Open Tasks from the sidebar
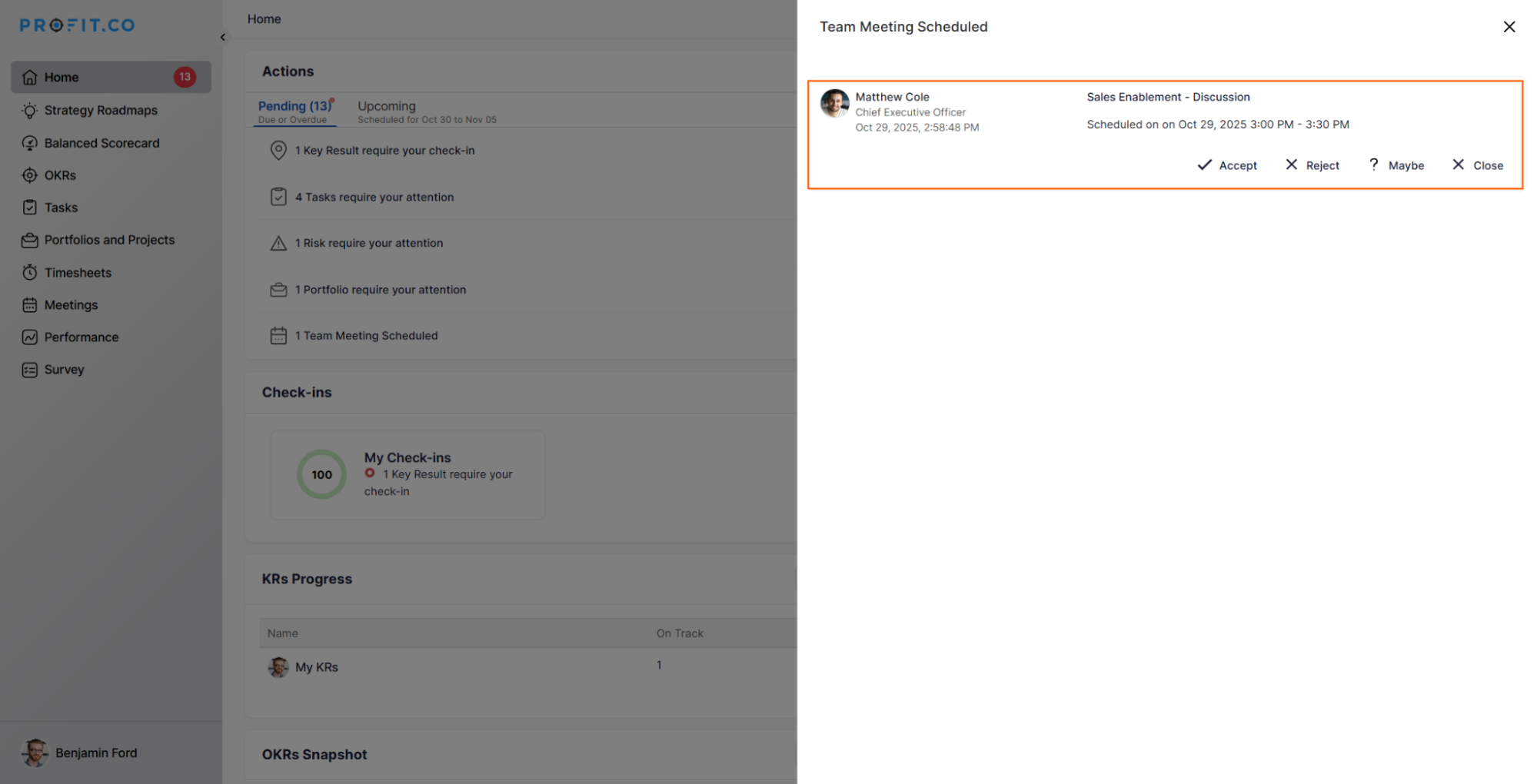Screen dimensions: 1537x784 coord(61,208)
